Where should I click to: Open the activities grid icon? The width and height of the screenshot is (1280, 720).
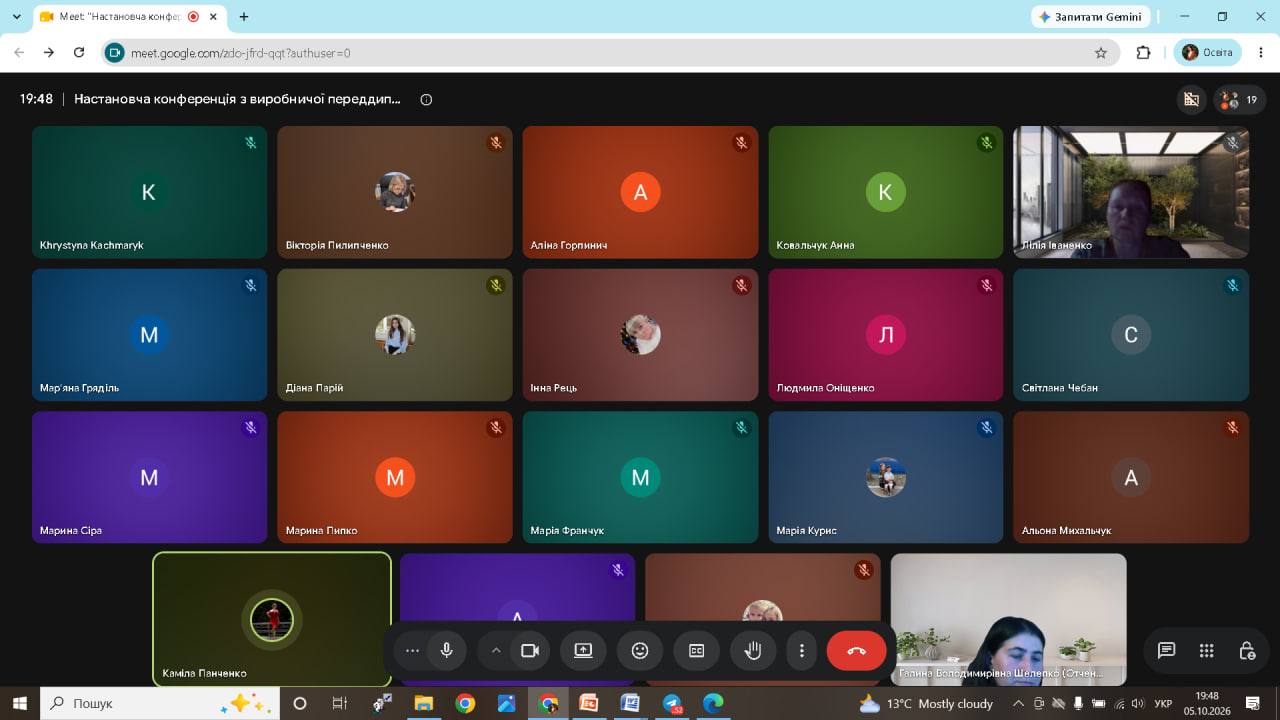pyautogui.click(x=1207, y=651)
